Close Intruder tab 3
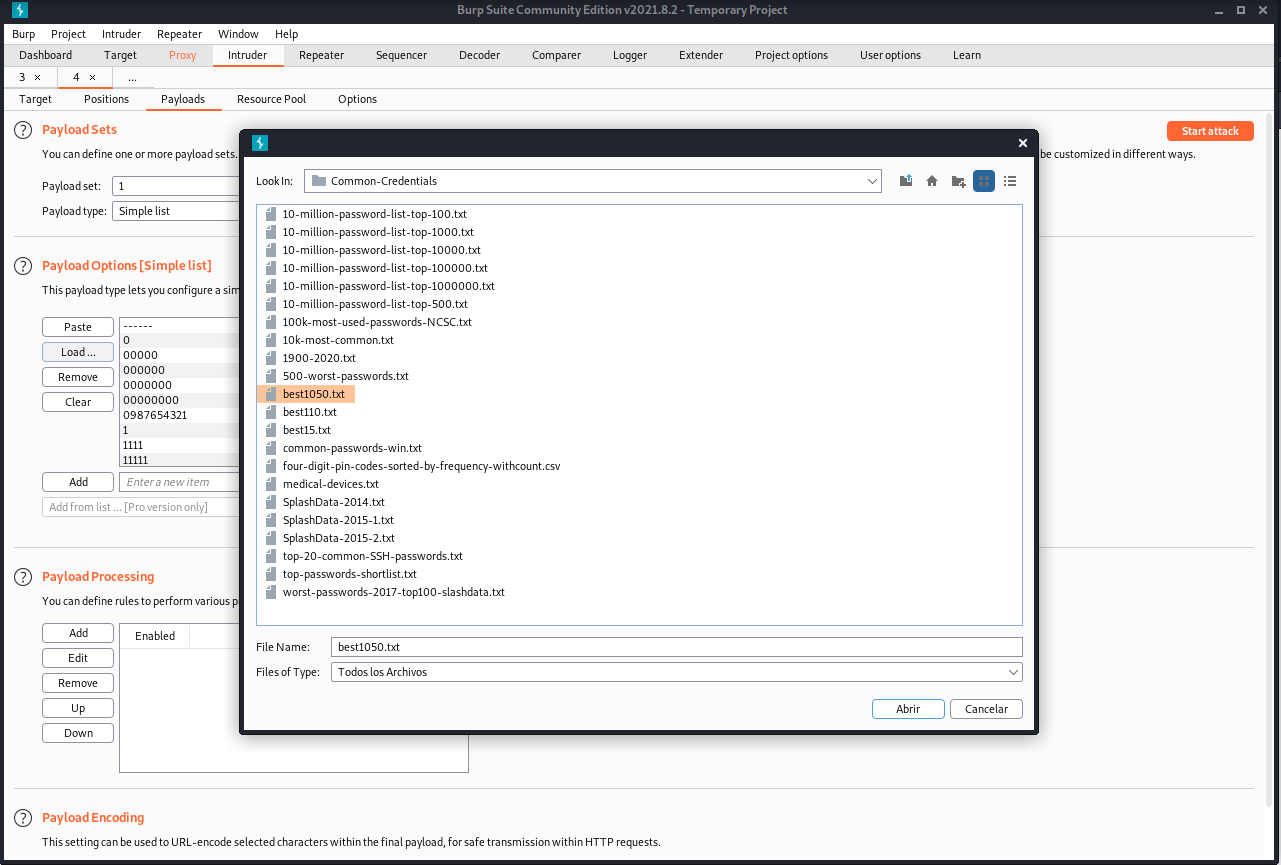Image resolution: width=1281 pixels, height=865 pixels. click(x=38, y=77)
